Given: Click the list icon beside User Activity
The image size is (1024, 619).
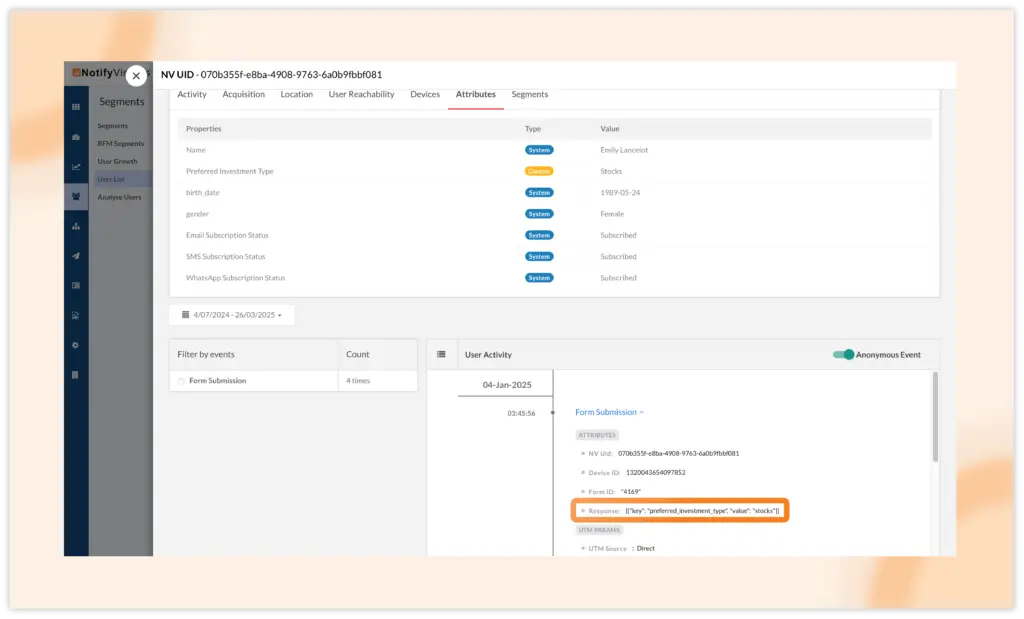Looking at the screenshot, I should point(442,354).
